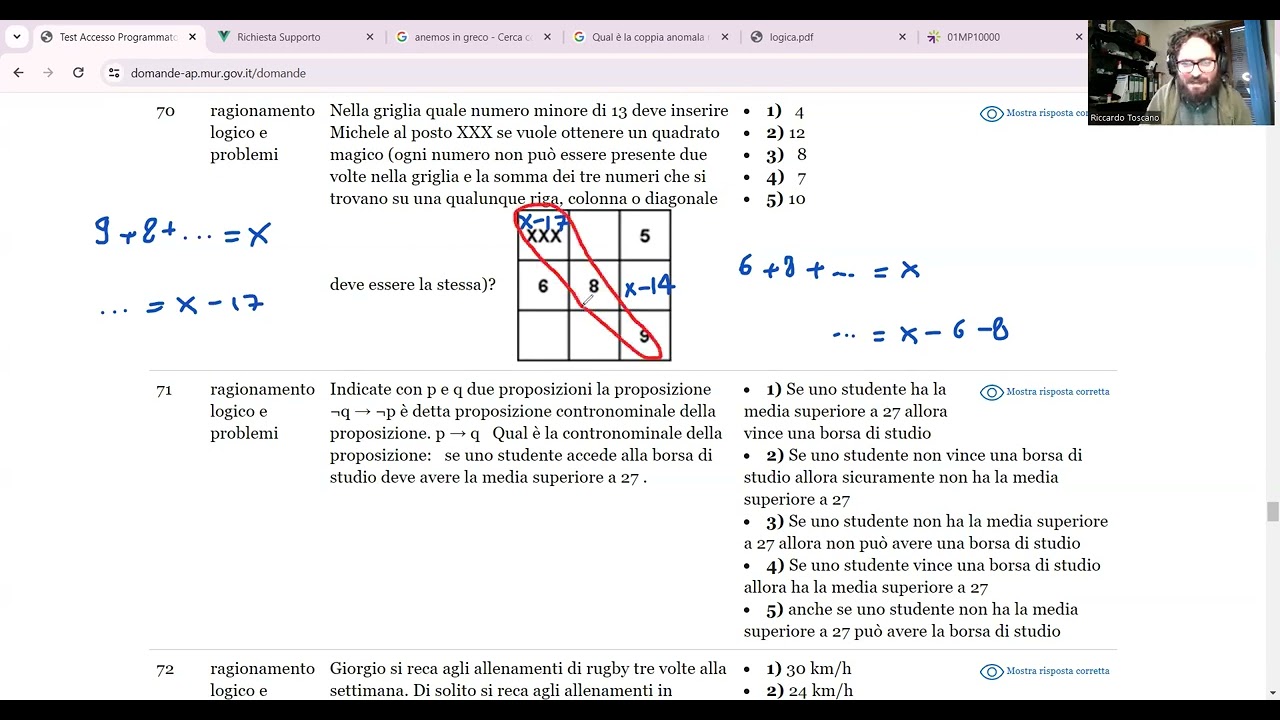
Task: Click question 70 text "Nella griglia quale numero"
Action: pos(529,155)
